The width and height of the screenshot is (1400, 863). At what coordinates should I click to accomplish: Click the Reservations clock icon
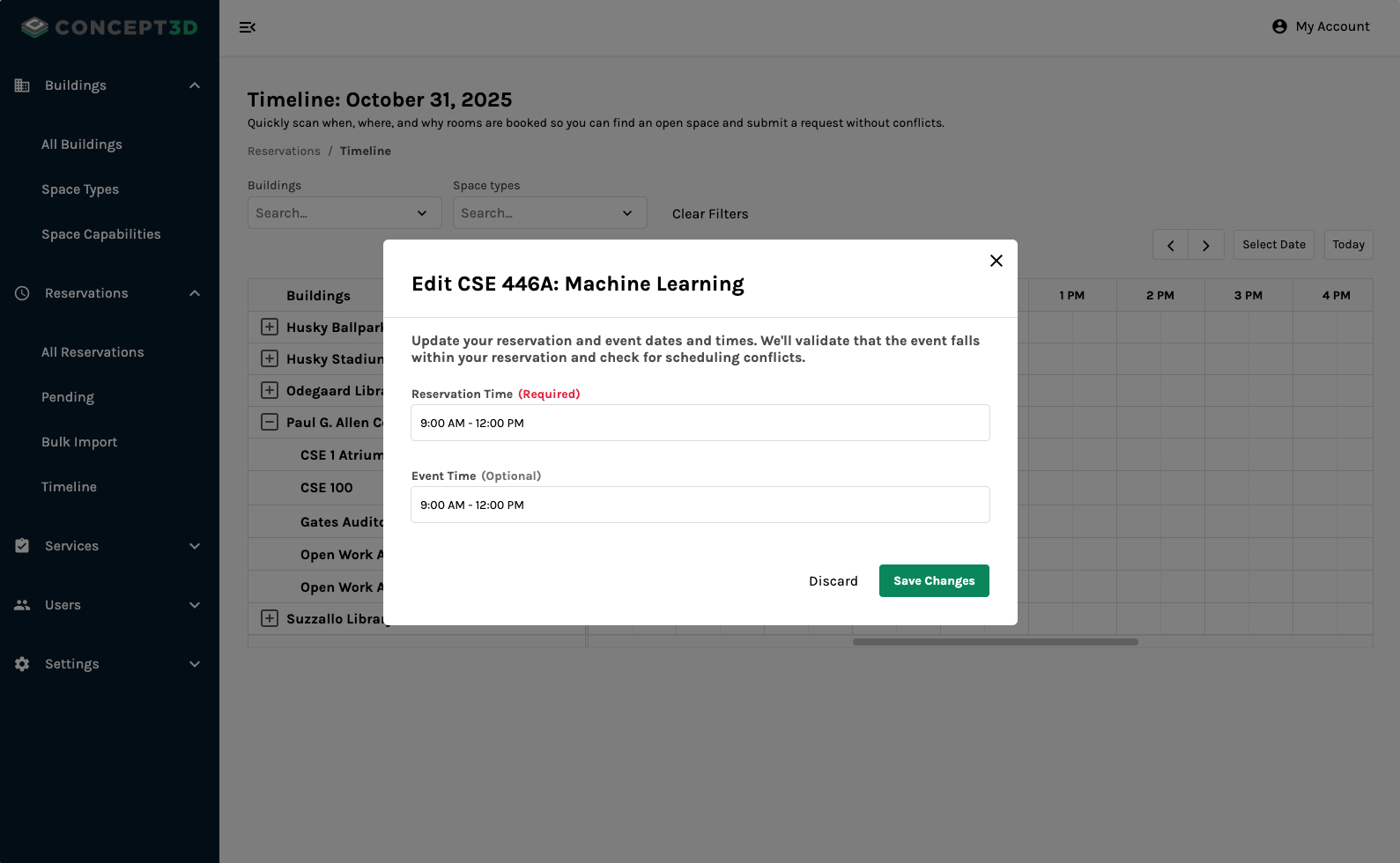tap(22, 293)
